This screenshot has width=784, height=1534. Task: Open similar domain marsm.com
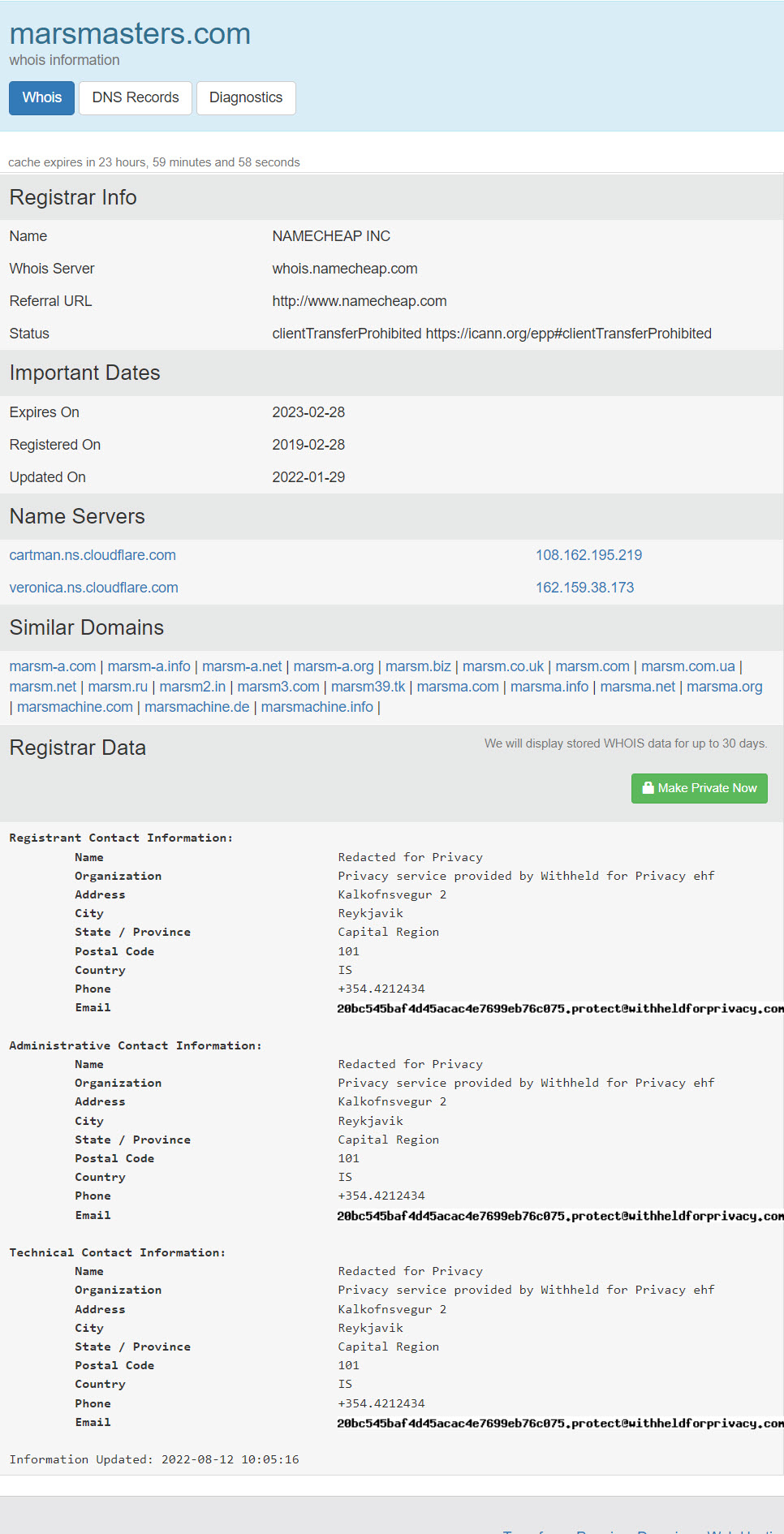tap(592, 666)
